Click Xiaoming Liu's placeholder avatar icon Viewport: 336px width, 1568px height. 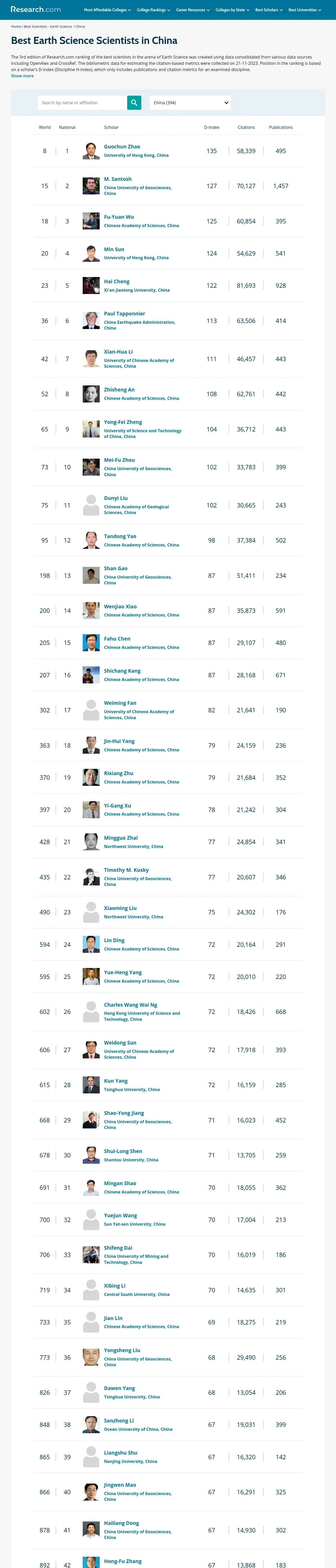[x=91, y=912]
